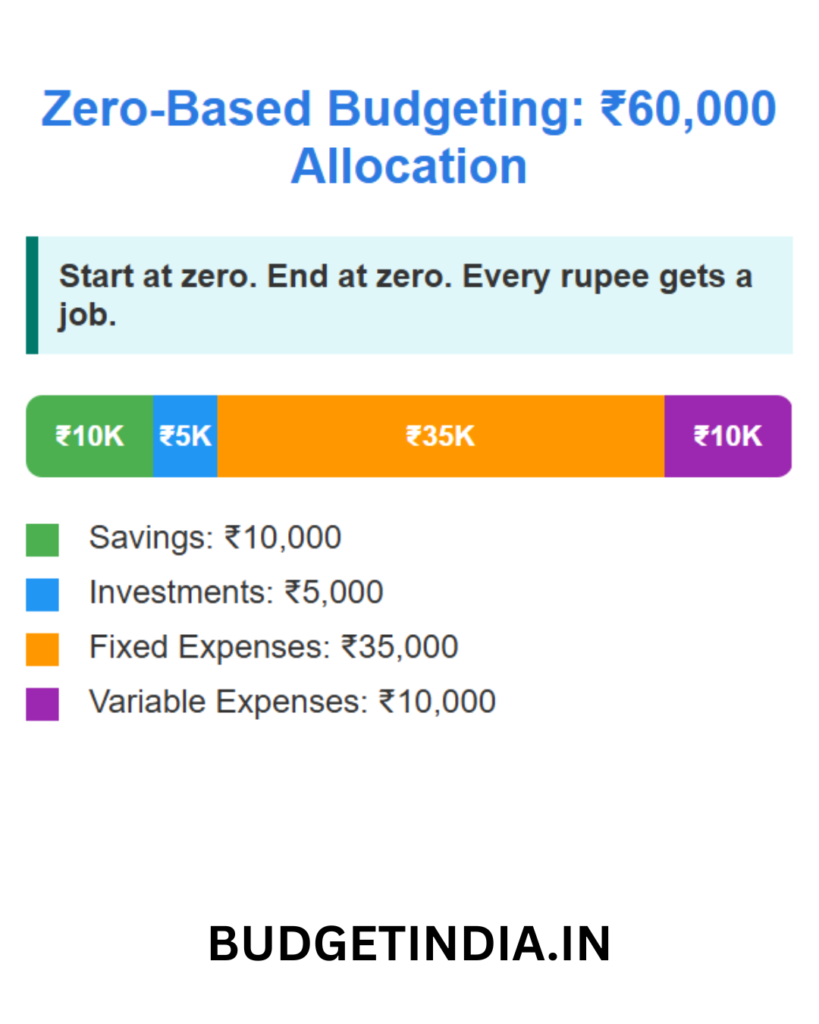
Task: Click the blue ₹5K bar segment
Action: [x=185, y=436]
